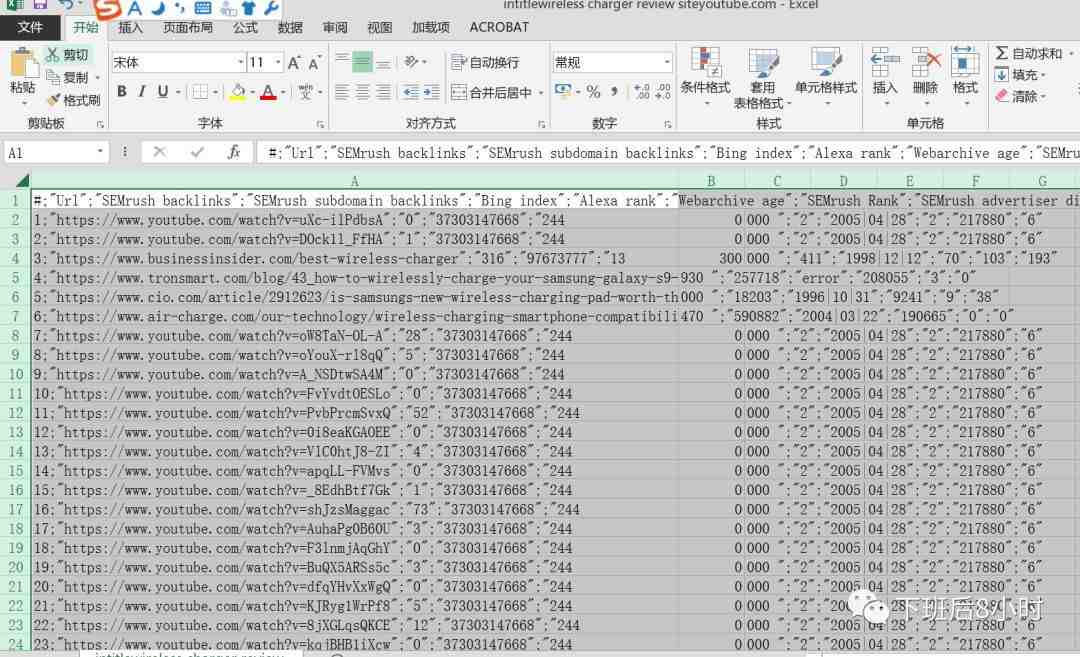The width and height of the screenshot is (1080, 657).
Task: Open the File (文件) tab
Action: pyautogui.click(x=30, y=28)
